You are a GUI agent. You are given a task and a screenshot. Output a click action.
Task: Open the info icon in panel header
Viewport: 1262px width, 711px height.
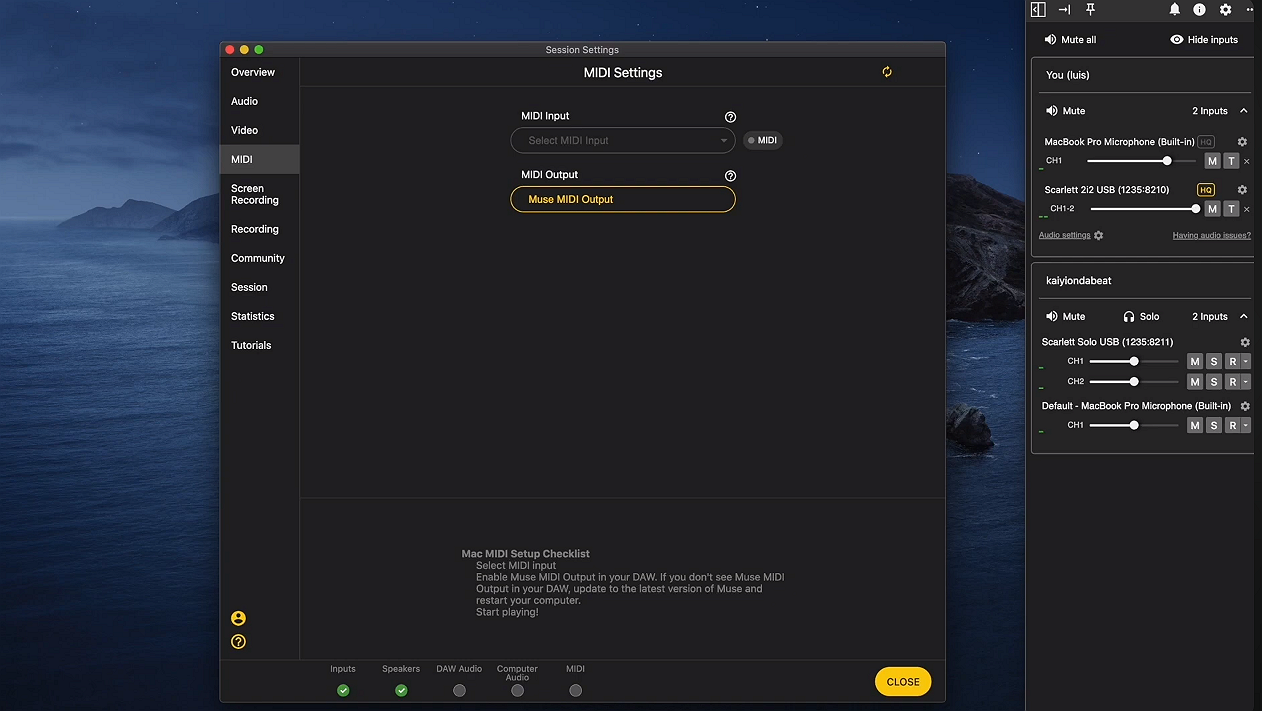click(x=1199, y=9)
